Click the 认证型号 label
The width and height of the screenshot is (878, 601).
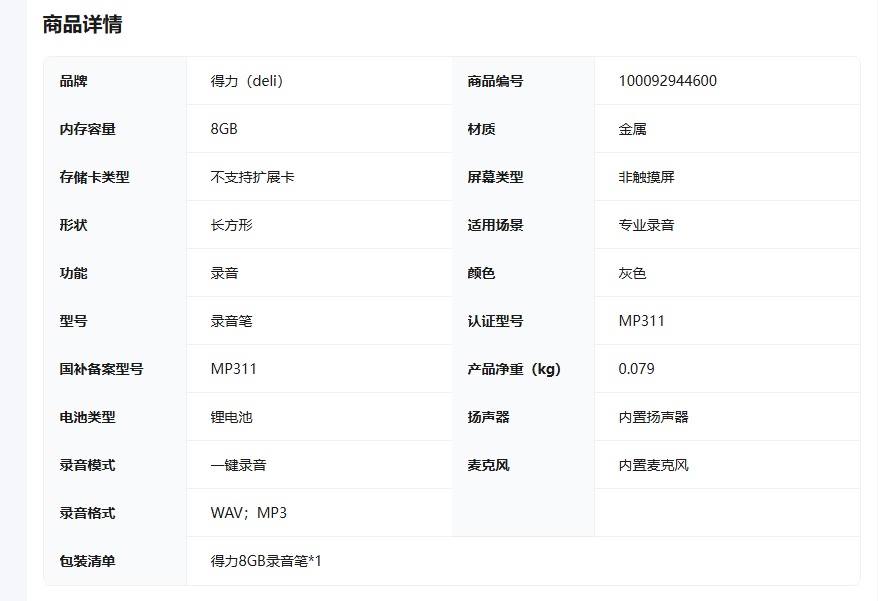click(496, 322)
